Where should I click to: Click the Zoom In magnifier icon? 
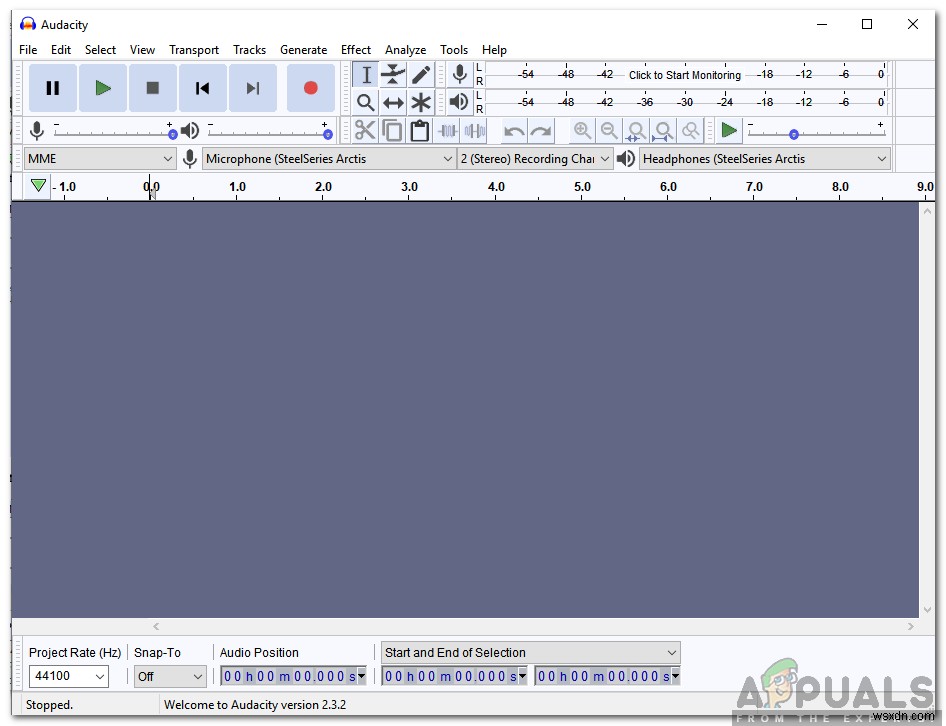[582, 130]
